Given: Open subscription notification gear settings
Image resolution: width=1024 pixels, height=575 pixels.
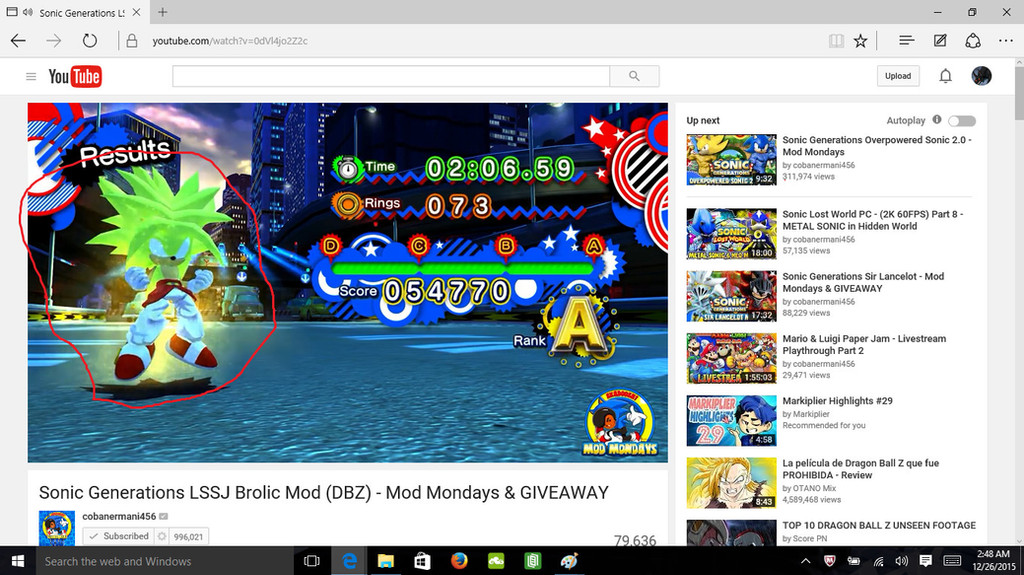Looking at the screenshot, I should 162,536.
